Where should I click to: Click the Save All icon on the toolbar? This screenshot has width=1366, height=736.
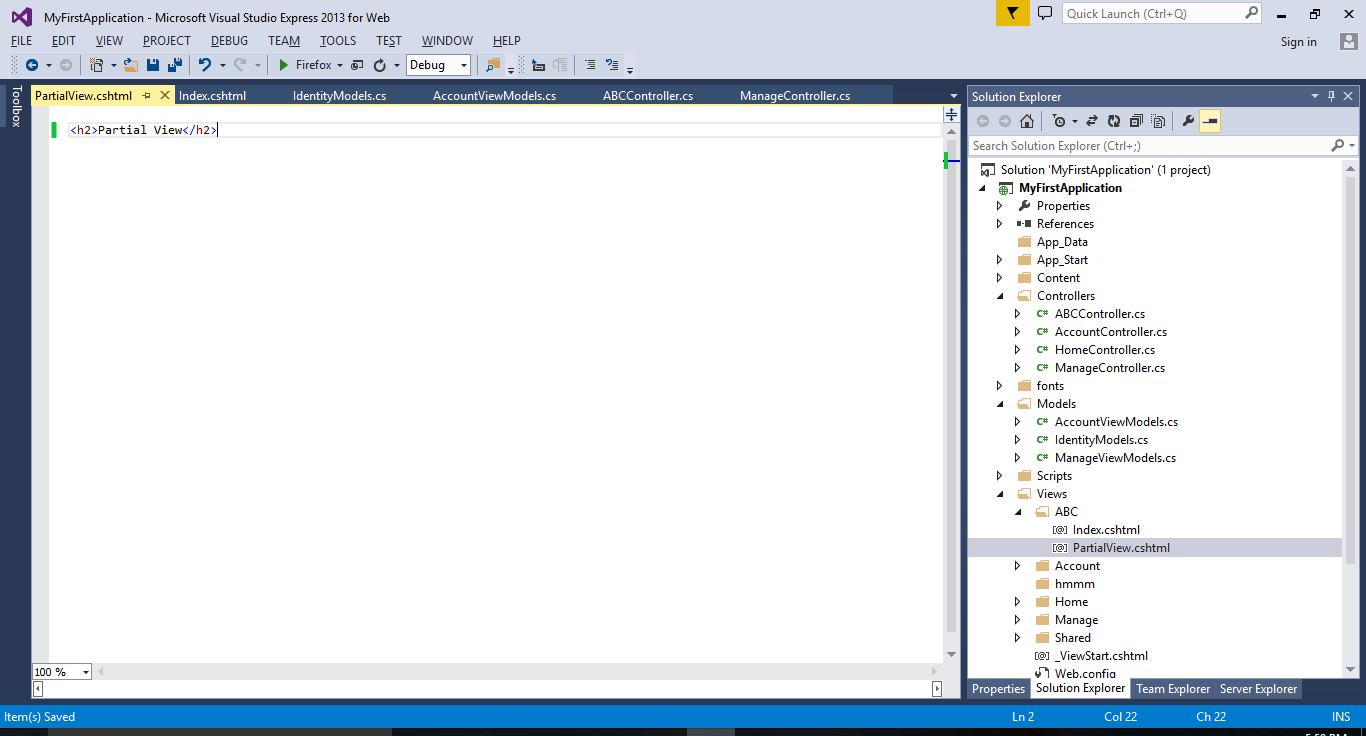[x=173, y=65]
